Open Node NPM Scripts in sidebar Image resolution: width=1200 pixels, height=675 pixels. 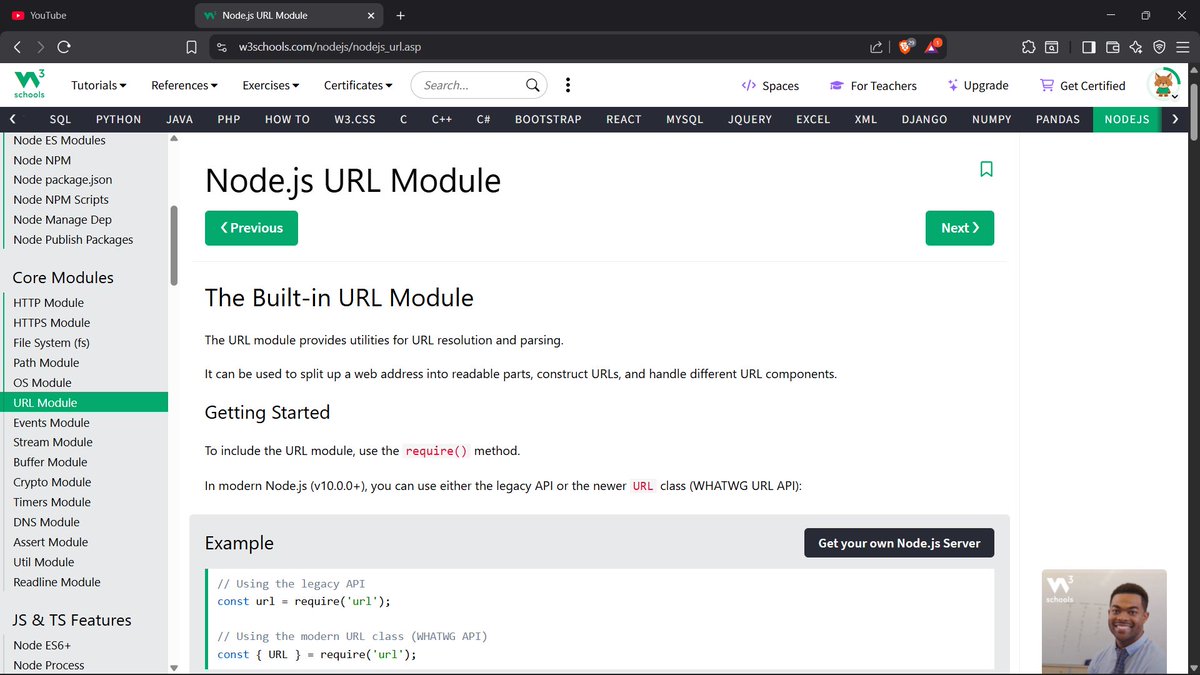coord(61,200)
